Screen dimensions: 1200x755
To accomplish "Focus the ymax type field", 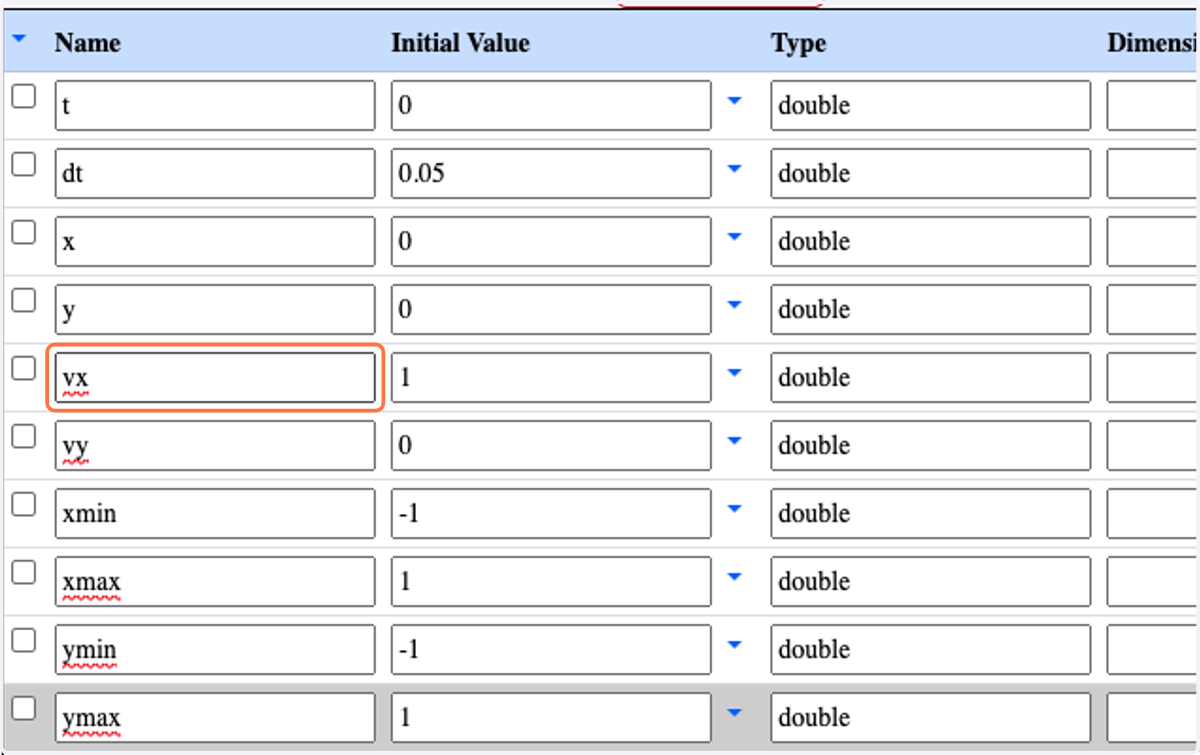I will click(931, 718).
